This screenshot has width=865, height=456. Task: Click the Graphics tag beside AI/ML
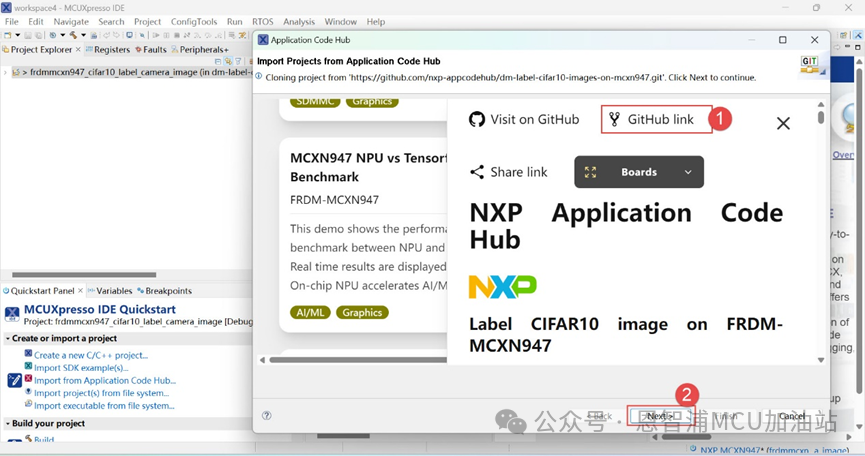pos(362,313)
